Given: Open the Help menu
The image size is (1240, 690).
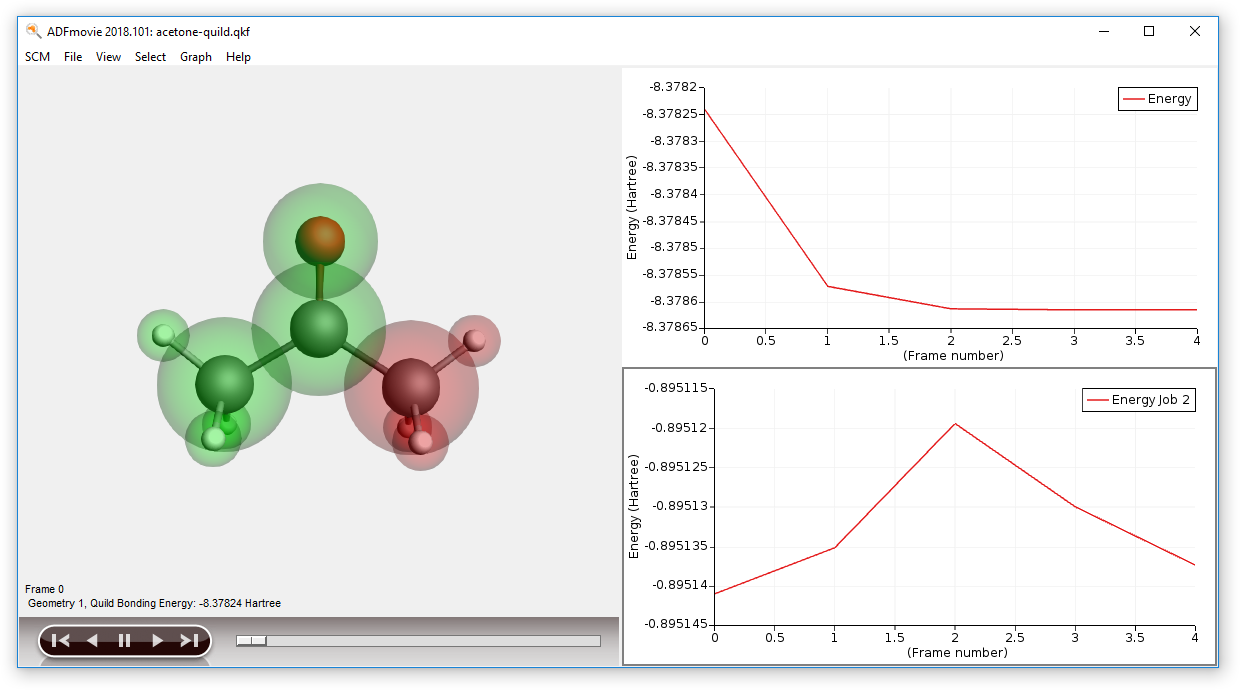Looking at the screenshot, I should tap(238, 57).
